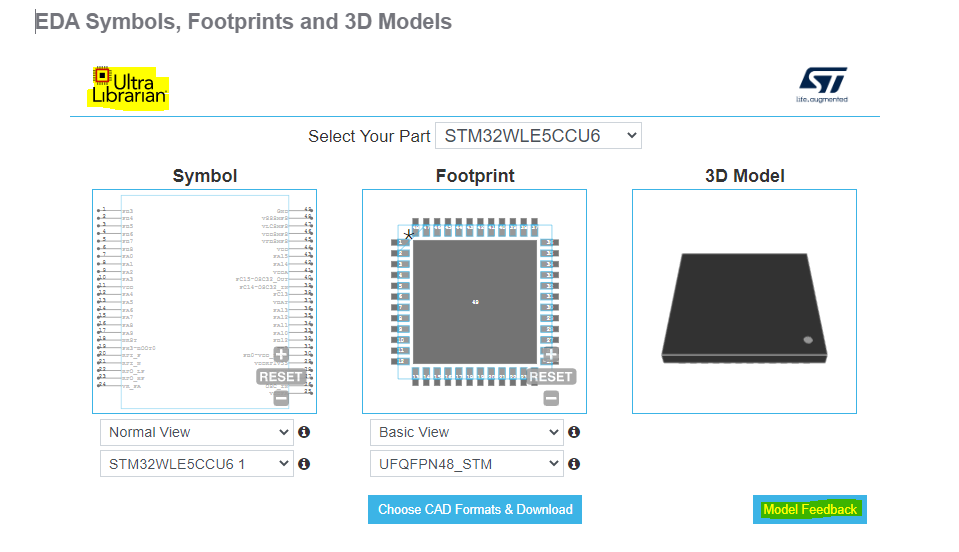Screen dimensions: 959x552
Task: Click Choose CAD Formats & Download button
Action: [x=475, y=509]
